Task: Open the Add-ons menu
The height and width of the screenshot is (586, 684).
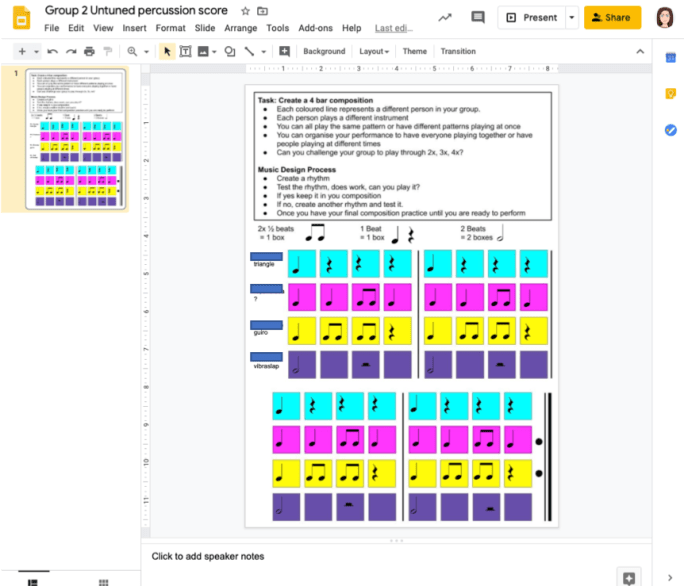Action: (x=315, y=28)
